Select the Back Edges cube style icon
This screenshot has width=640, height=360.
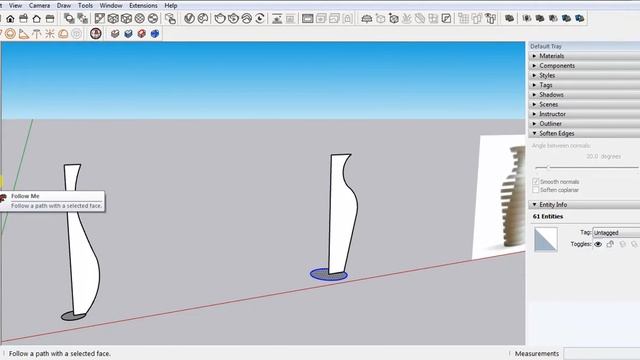click(113, 18)
